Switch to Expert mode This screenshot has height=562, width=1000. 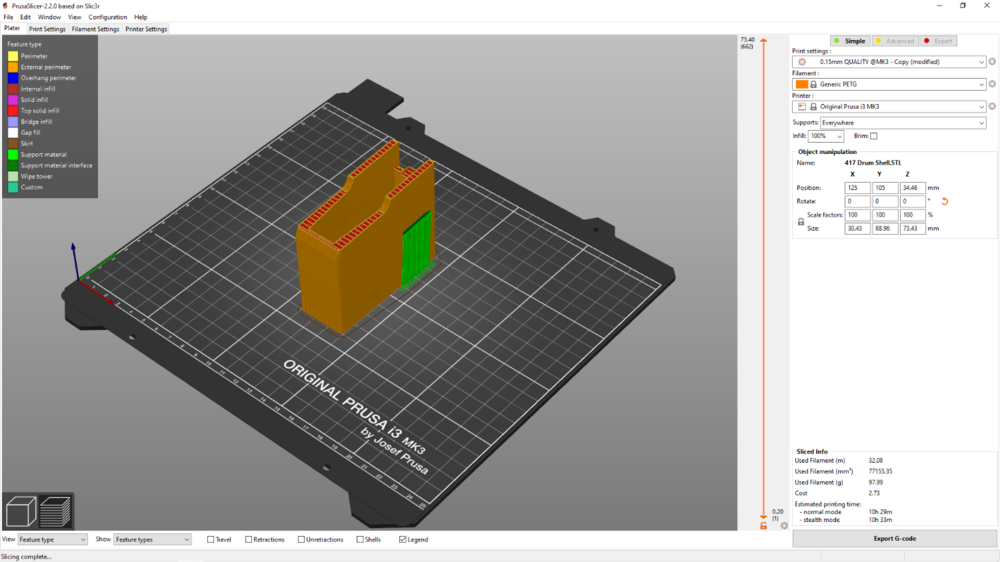point(938,41)
